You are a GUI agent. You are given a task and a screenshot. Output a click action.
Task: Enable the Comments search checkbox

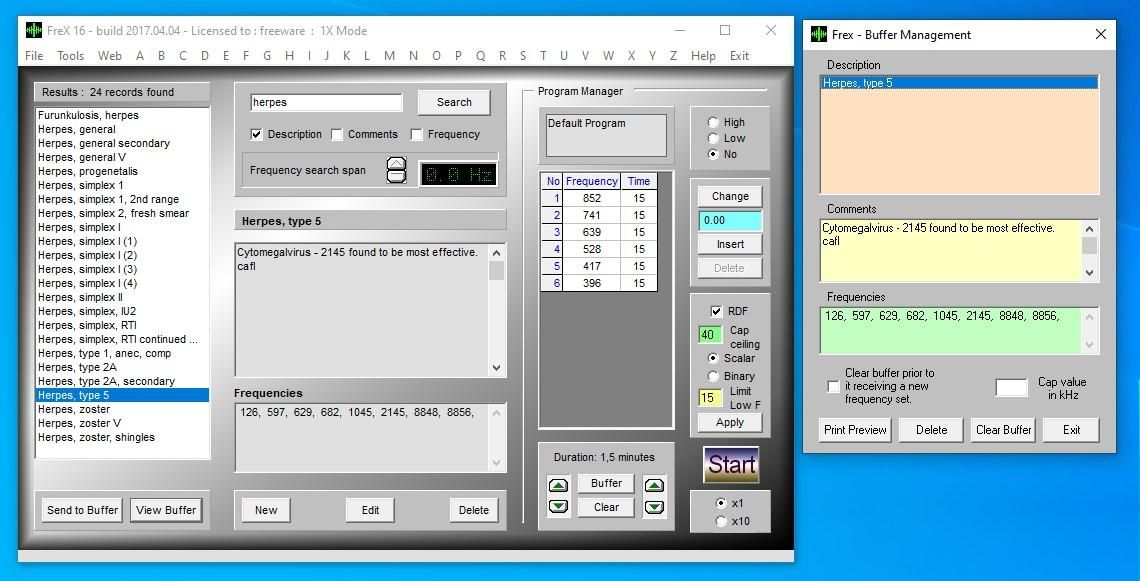click(x=337, y=135)
